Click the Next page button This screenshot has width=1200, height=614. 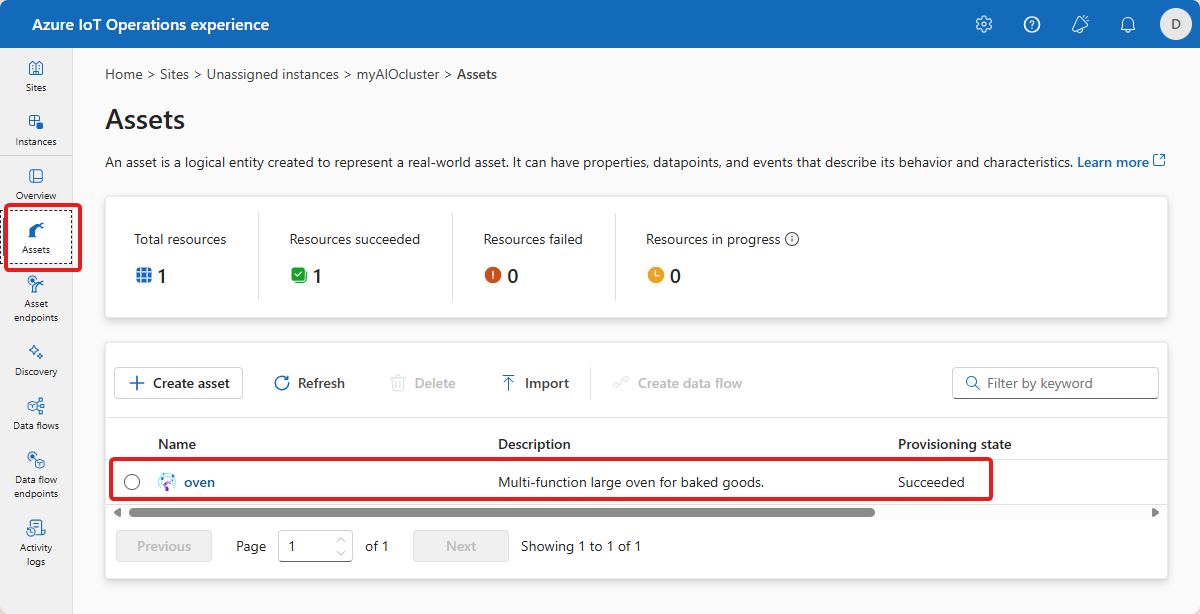tap(461, 546)
